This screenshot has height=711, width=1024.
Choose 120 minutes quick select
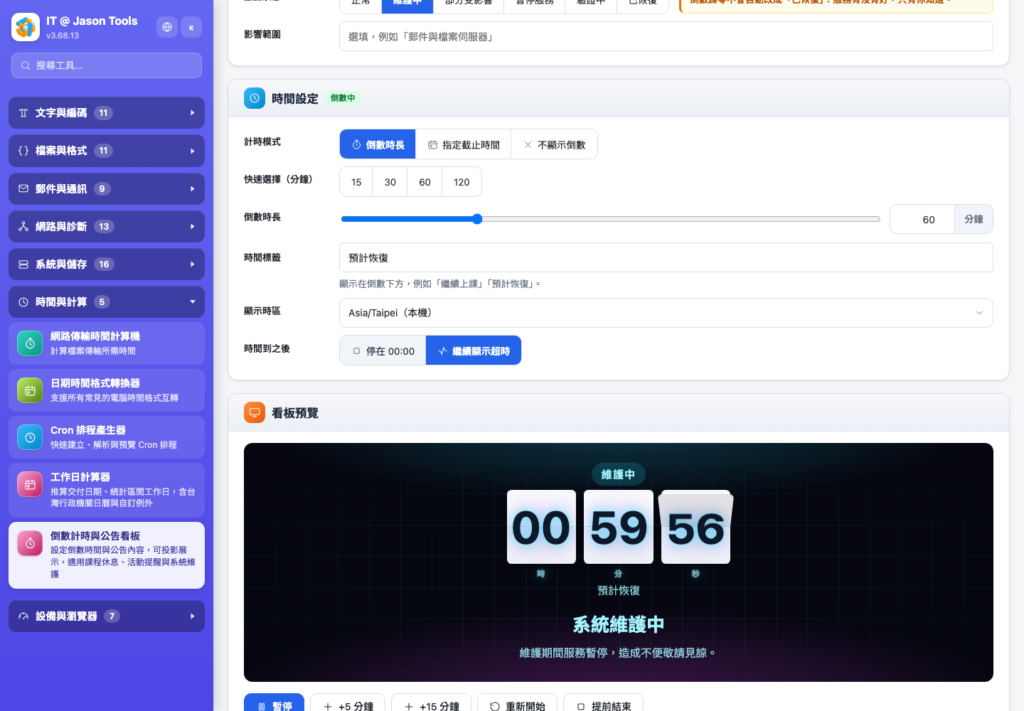462,182
